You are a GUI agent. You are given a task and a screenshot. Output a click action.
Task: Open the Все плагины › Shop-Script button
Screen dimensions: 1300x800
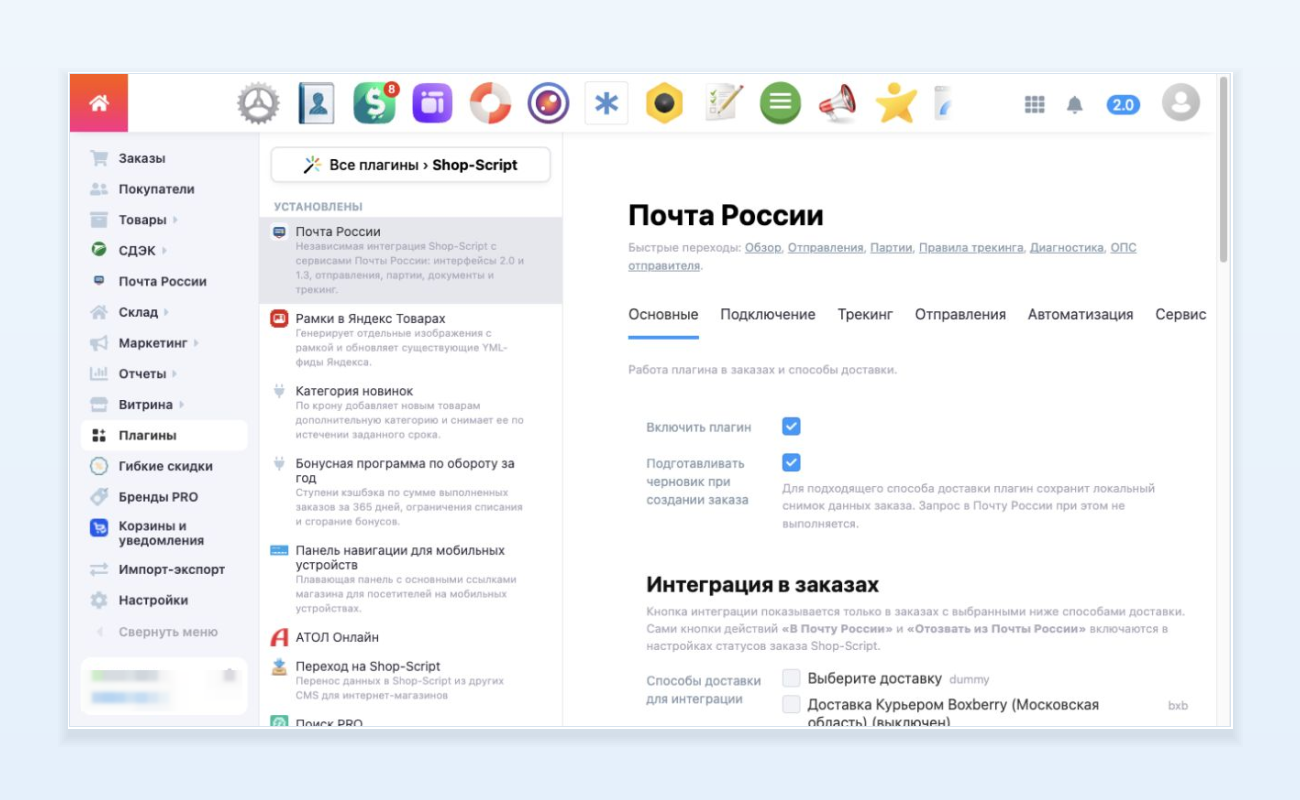(x=410, y=165)
